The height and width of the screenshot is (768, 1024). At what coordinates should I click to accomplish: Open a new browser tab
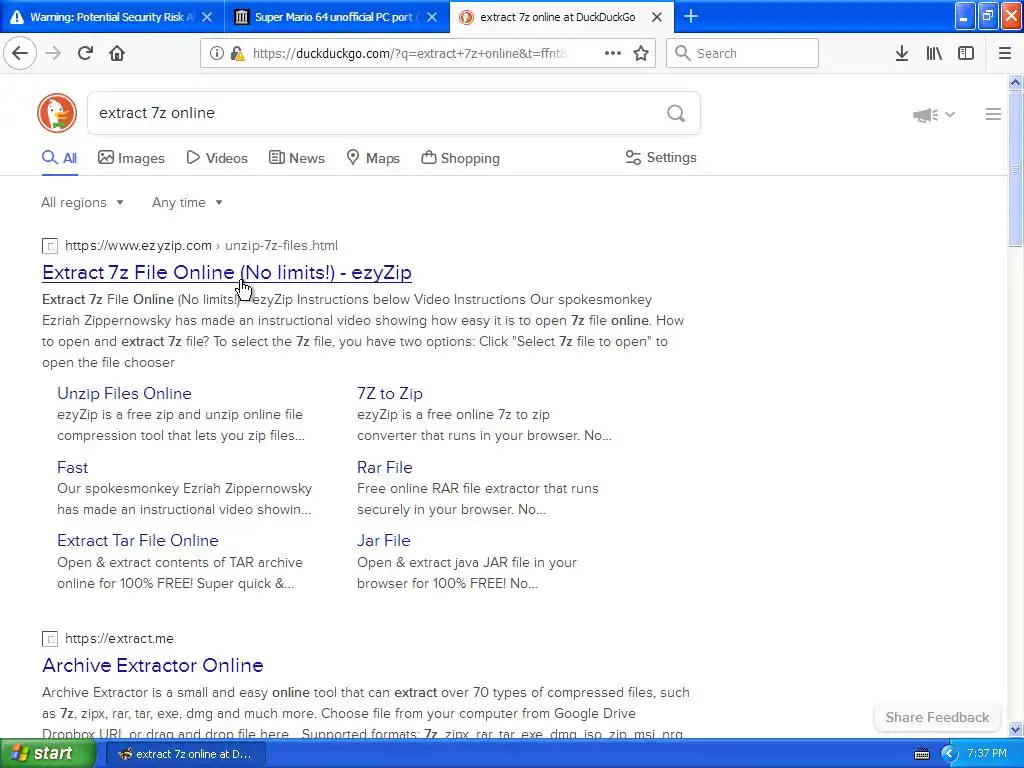(691, 16)
